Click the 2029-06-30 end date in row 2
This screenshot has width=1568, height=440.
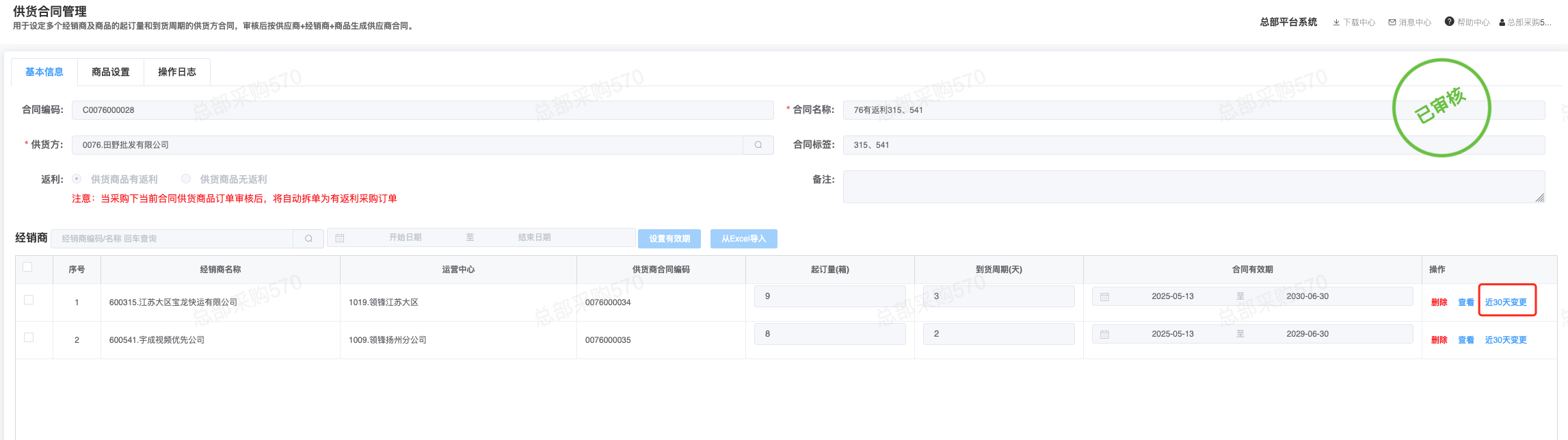(x=1307, y=334)
